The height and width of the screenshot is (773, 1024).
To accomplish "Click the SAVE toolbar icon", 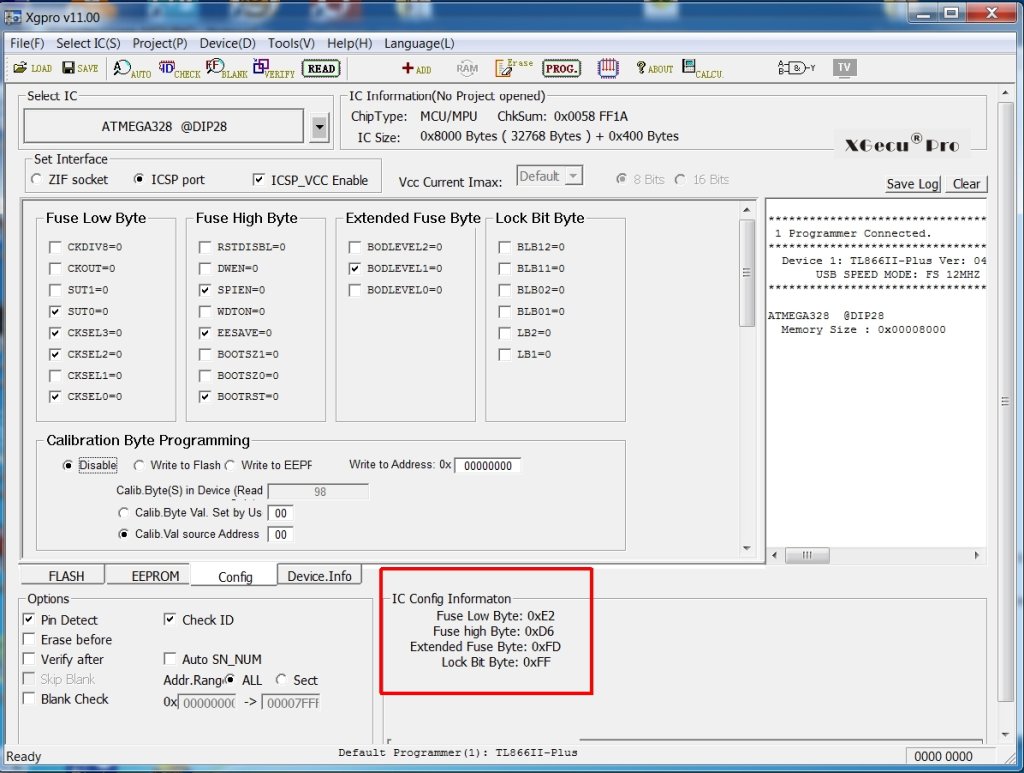I will tap(80, 68).
